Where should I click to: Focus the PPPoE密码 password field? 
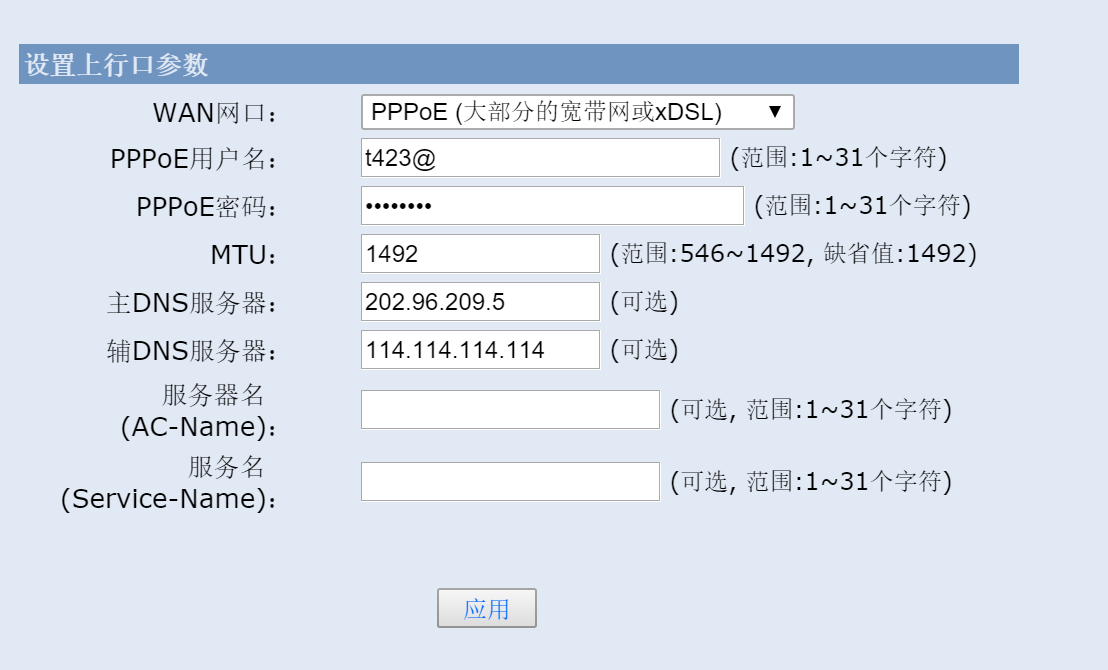pyautogui.click(x=551, y=206)
